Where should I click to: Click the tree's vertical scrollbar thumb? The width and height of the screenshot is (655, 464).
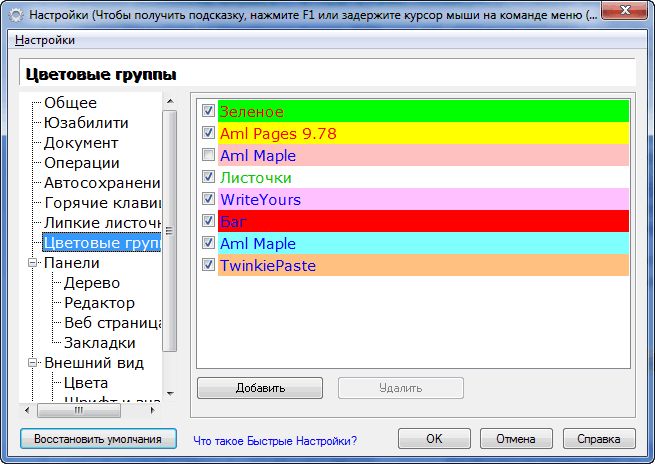pyautogui.click(x=170, y=231)
